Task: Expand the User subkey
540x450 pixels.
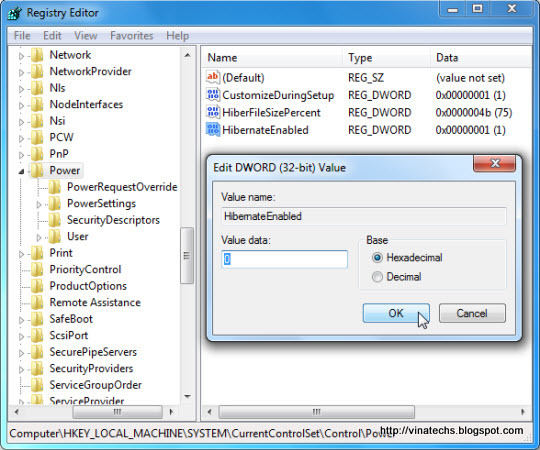Action: pyautogui.click(x=39, y=237)
